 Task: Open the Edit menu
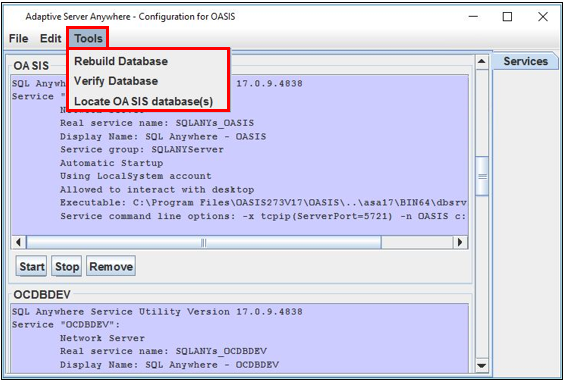51,38
